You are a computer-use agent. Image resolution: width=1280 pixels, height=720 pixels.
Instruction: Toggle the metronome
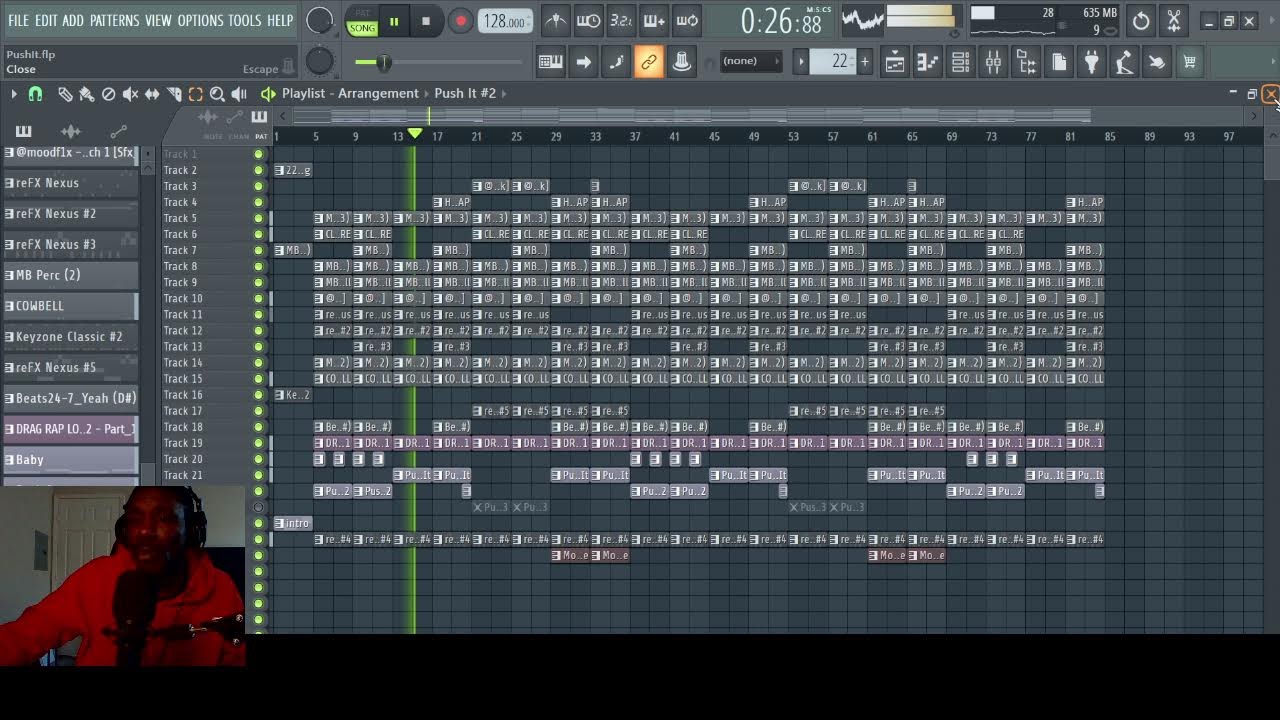(556, 21)
